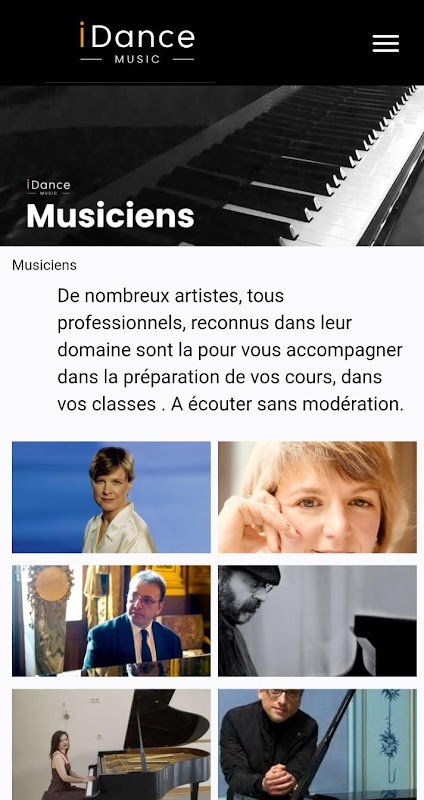Tap the iDance Music header logo
Viewport: 424px width, 800px height.
coord(137,43)
